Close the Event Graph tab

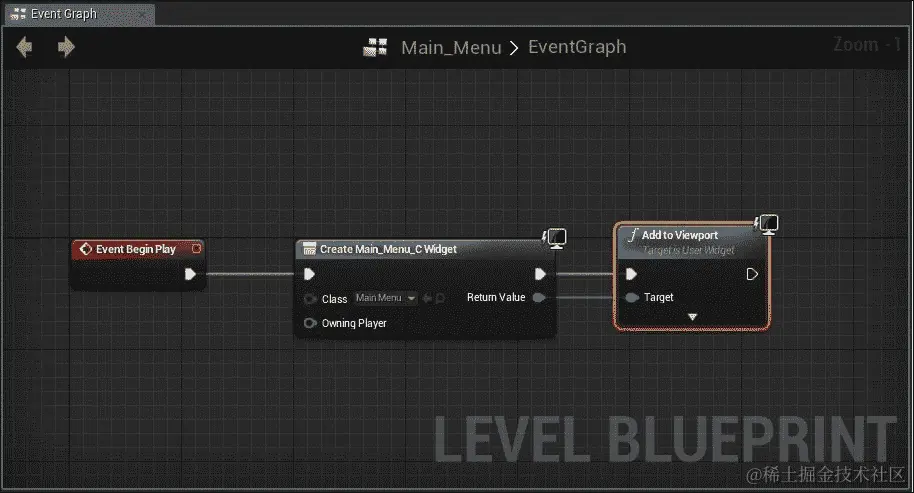141,14
